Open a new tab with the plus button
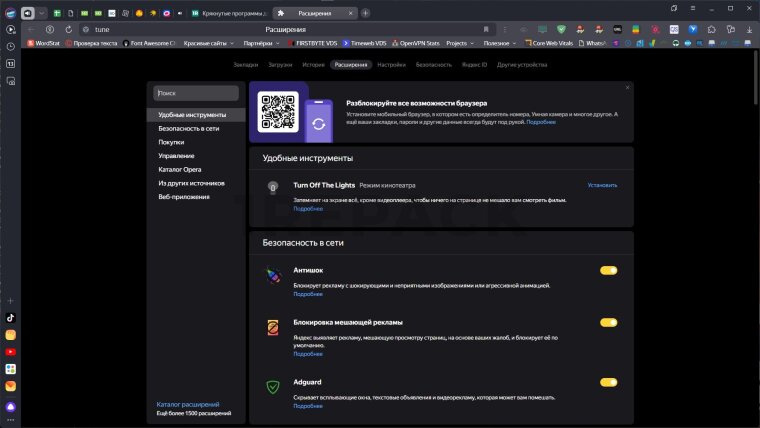The image size is (760, 428). [x=365, y=13]
